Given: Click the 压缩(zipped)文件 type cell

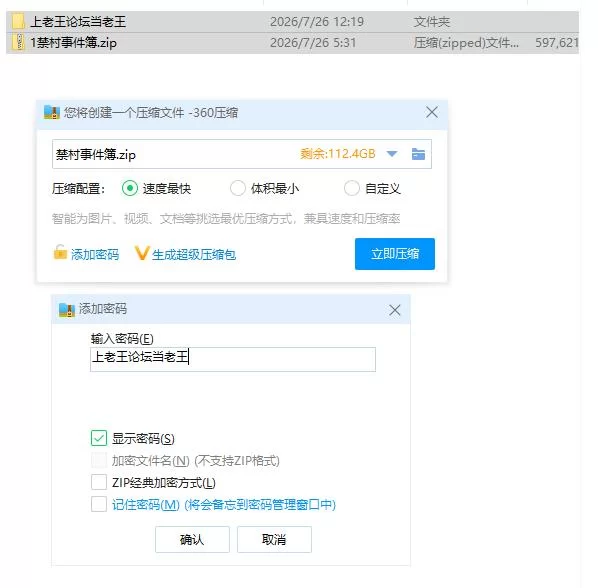Looking at the screenshot, I should tap(466, 43).
